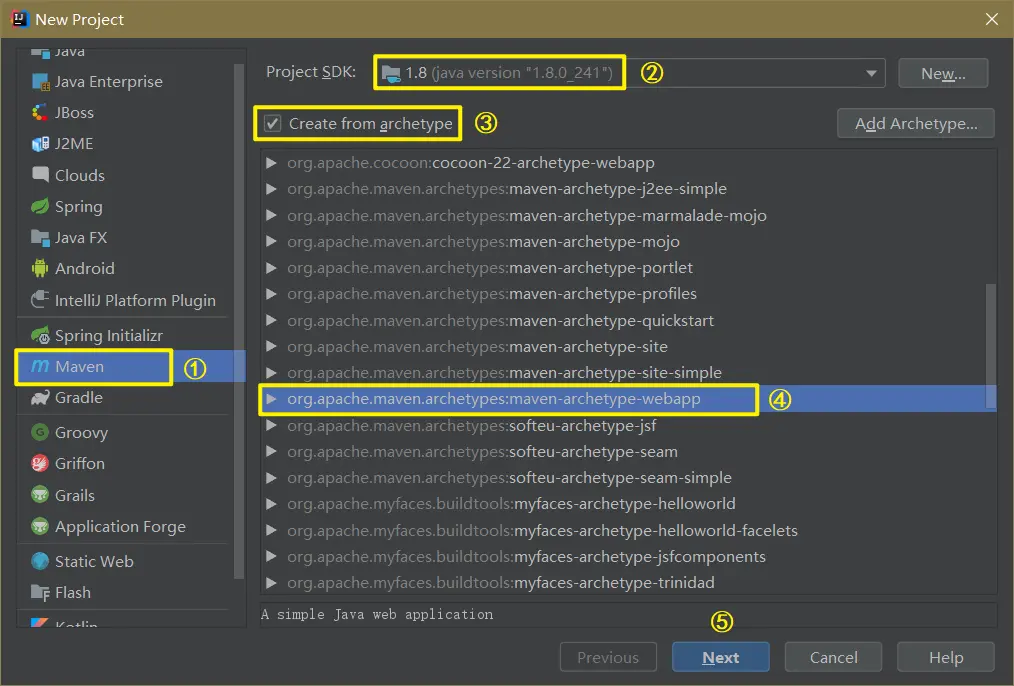This screenshot has width=1014, height=686.
Task: Click the Cancel button
Action: 833,658
